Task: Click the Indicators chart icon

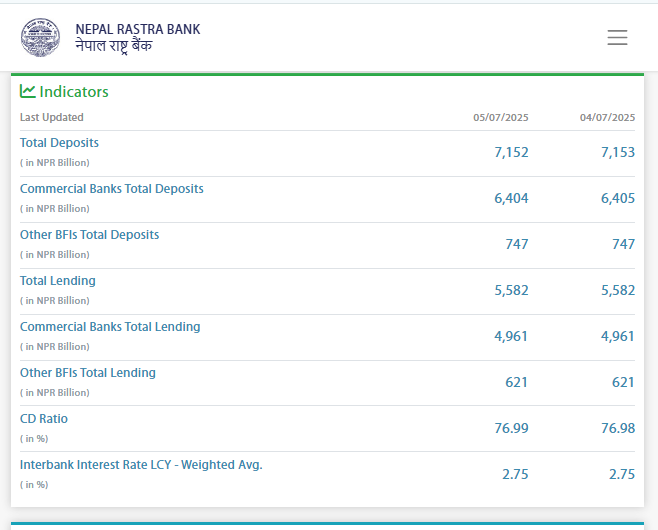Action: 28,91
